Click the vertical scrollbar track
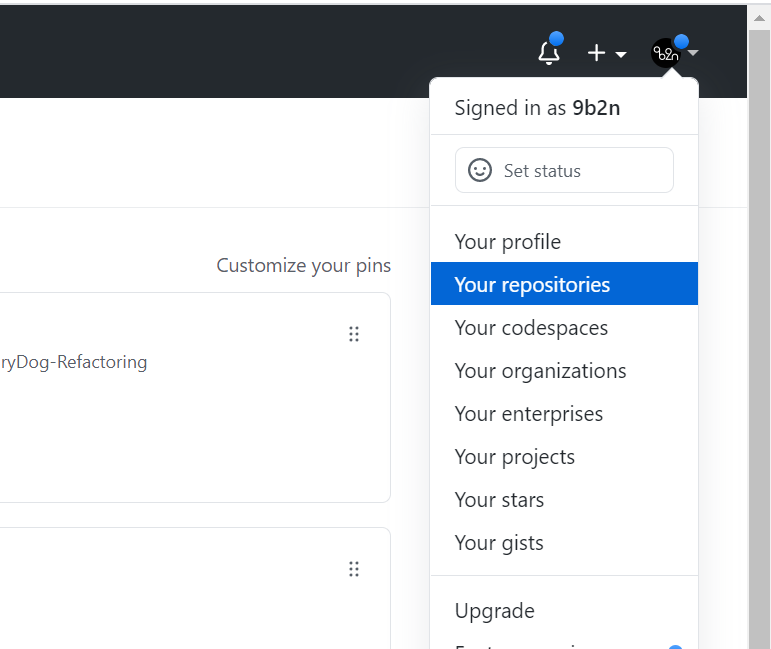 (759, 339)
